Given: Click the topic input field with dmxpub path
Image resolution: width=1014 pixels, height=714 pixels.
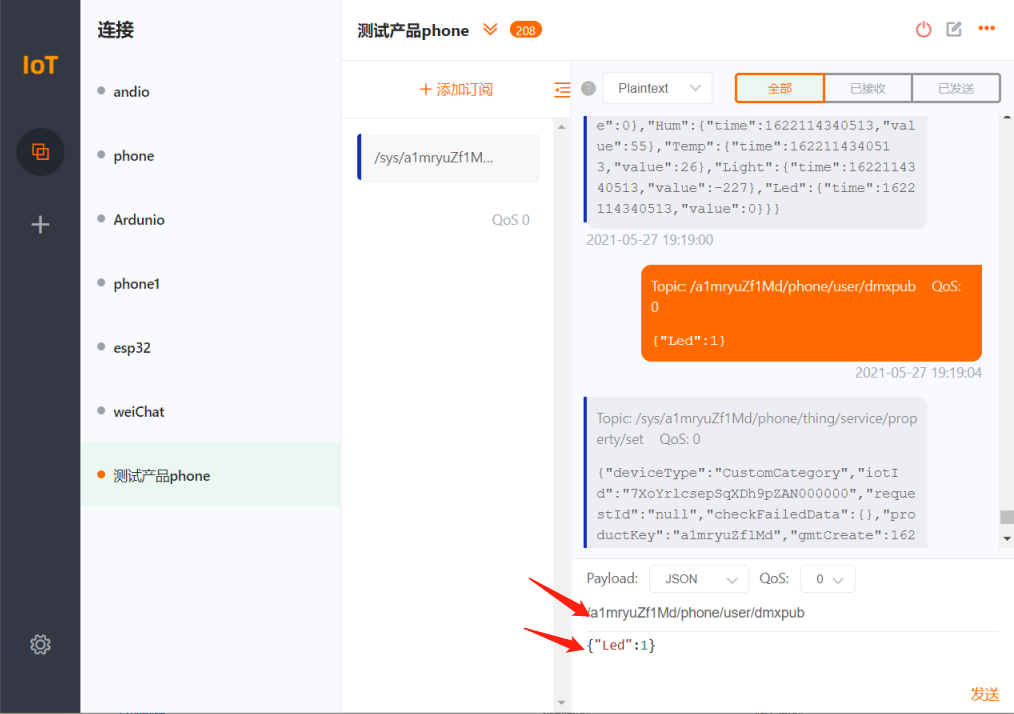Looking at the screenshot, I should [792, 612].
